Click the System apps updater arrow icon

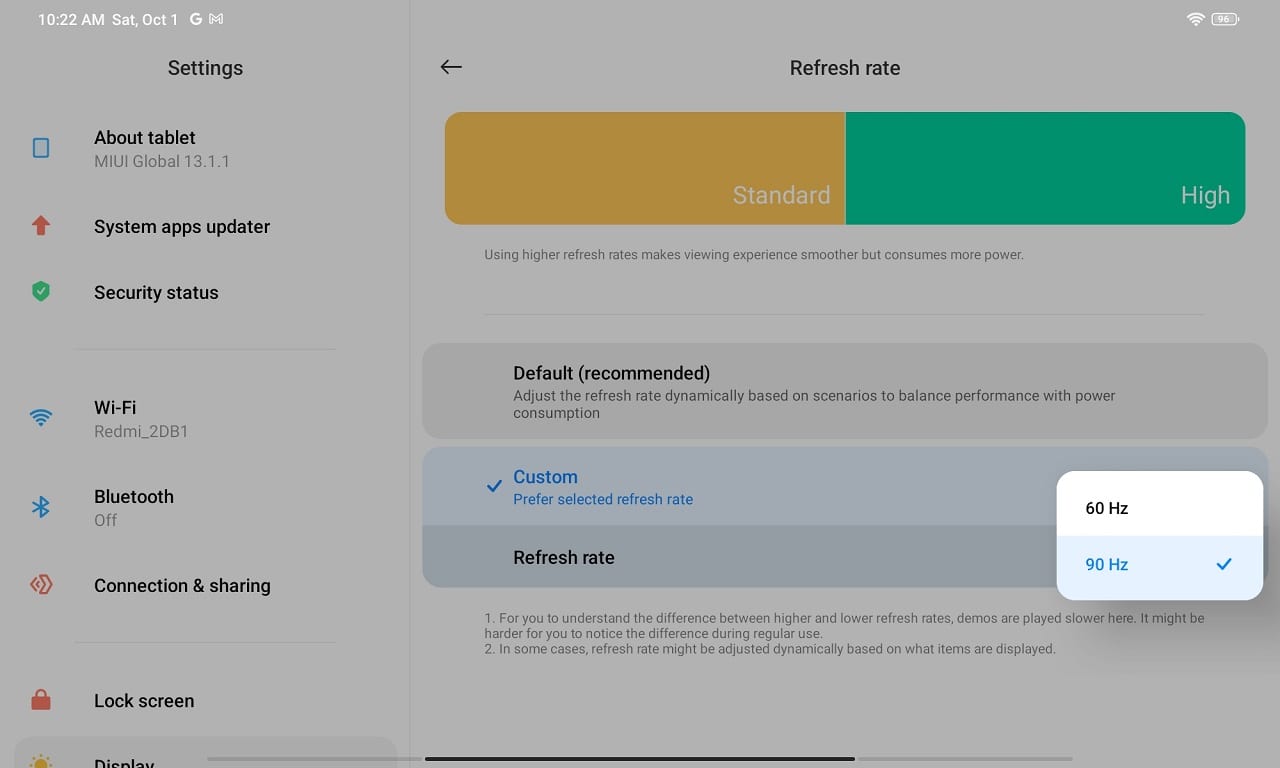point(41,226)
